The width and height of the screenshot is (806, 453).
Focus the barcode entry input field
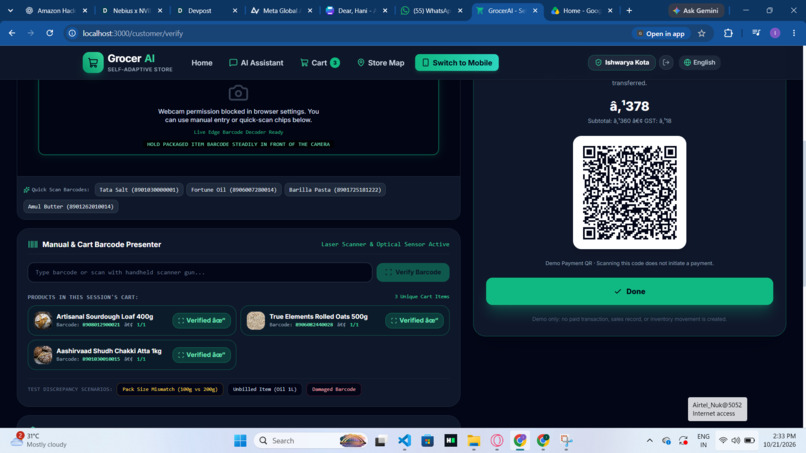tap(199, 272)
